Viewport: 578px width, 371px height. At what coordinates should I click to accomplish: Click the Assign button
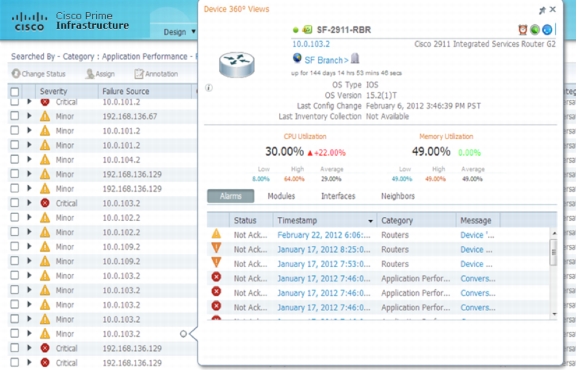[x=100, y=74]
